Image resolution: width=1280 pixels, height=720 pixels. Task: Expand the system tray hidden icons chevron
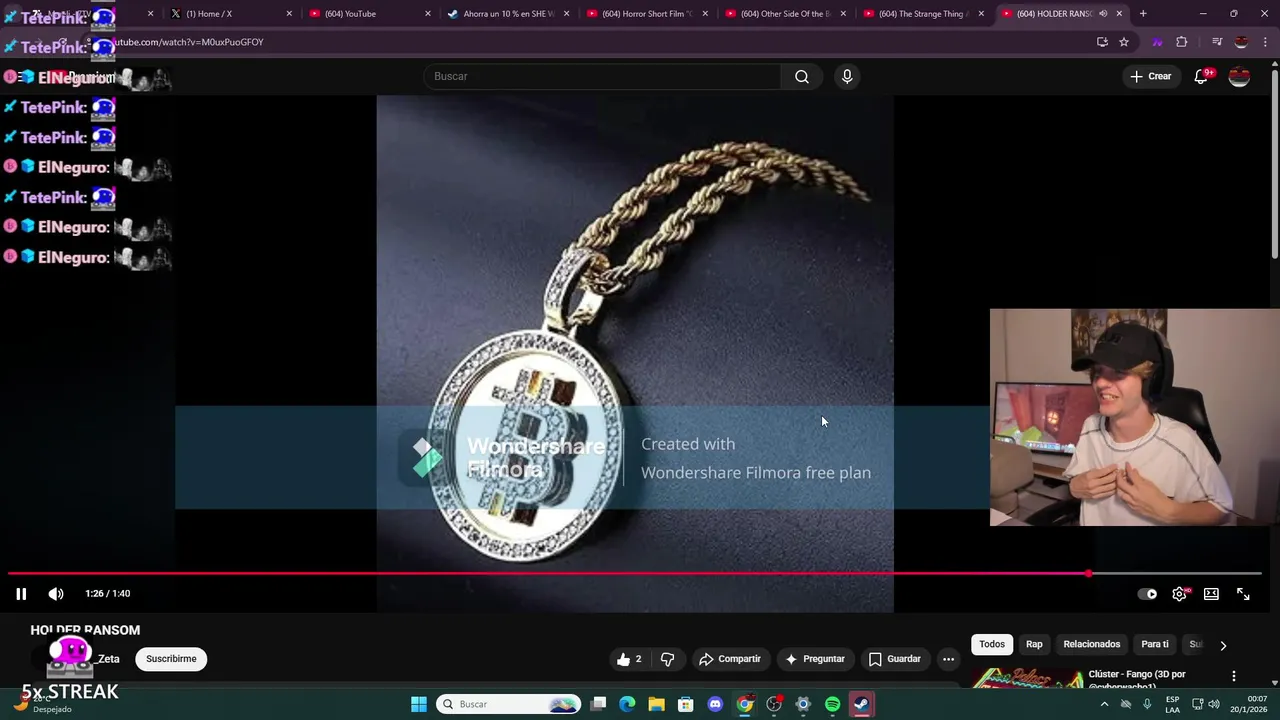[1104, 704]
